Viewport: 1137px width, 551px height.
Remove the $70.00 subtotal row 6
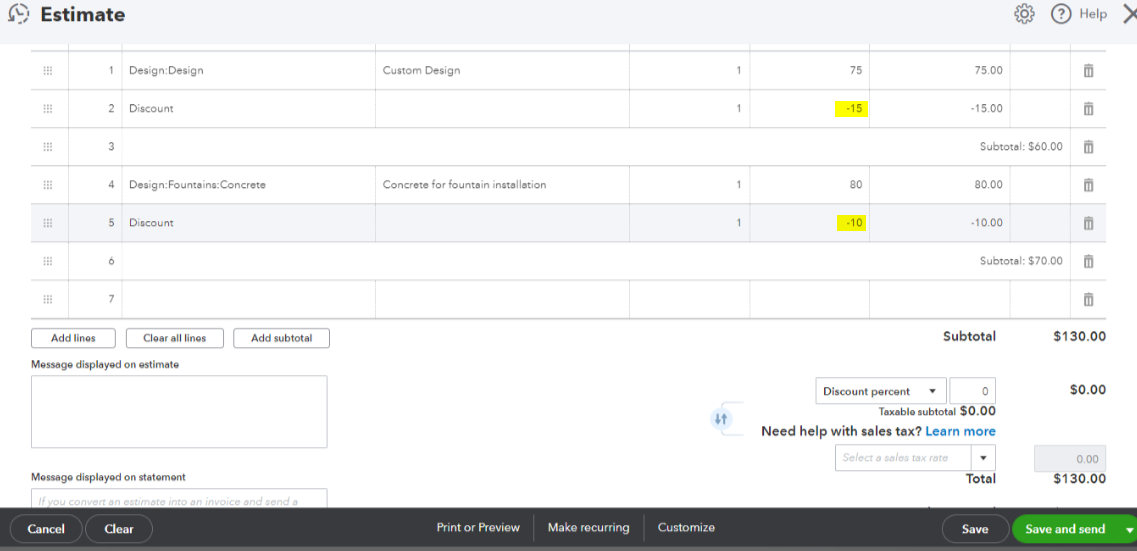point(1088,261)
